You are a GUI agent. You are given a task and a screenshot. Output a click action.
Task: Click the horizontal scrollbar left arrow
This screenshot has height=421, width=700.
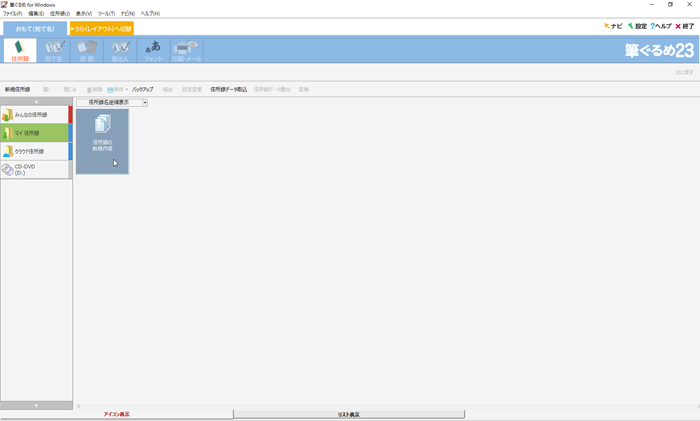(79, 406)
